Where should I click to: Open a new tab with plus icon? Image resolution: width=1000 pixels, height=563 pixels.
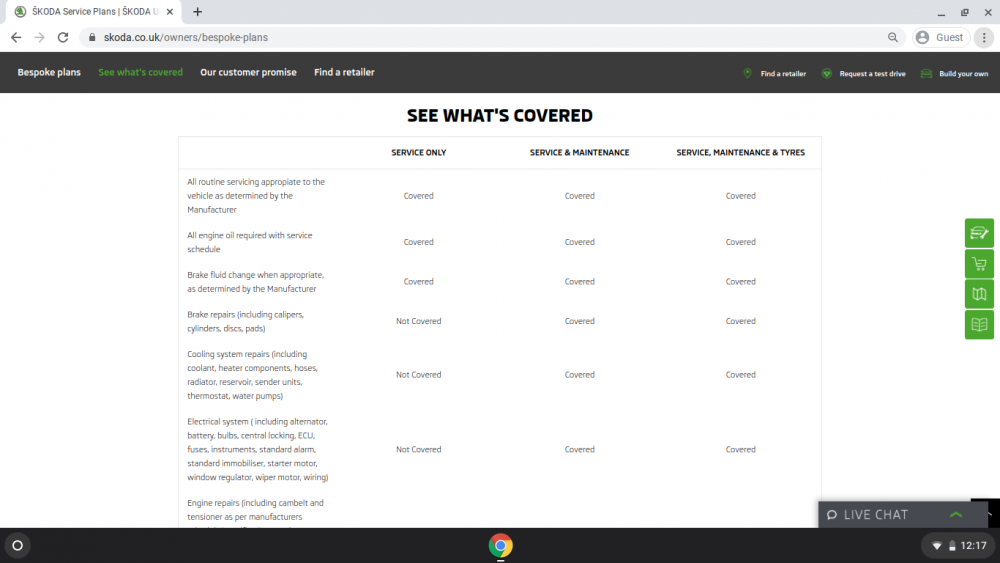[x=198, y=11]
